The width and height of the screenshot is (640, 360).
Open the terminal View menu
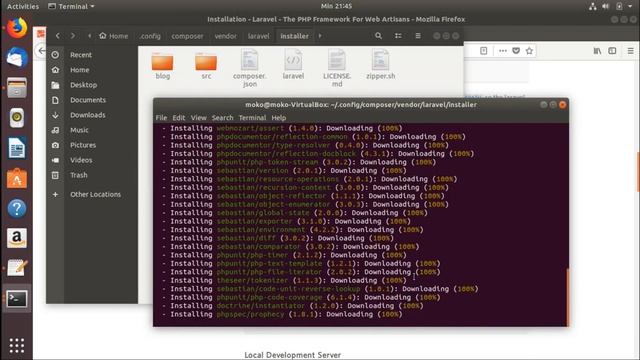(x=199, y=118)
